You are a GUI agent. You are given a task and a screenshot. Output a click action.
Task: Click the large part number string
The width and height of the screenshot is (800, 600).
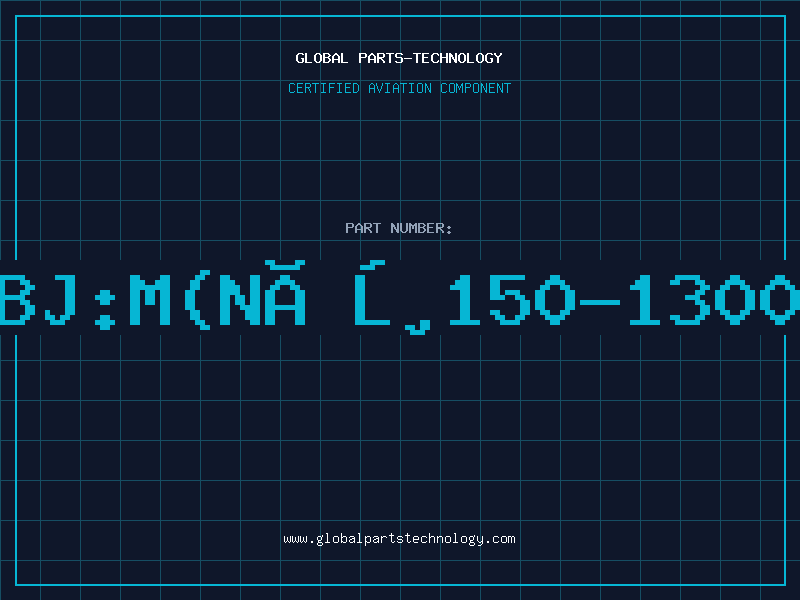[400, 298]
